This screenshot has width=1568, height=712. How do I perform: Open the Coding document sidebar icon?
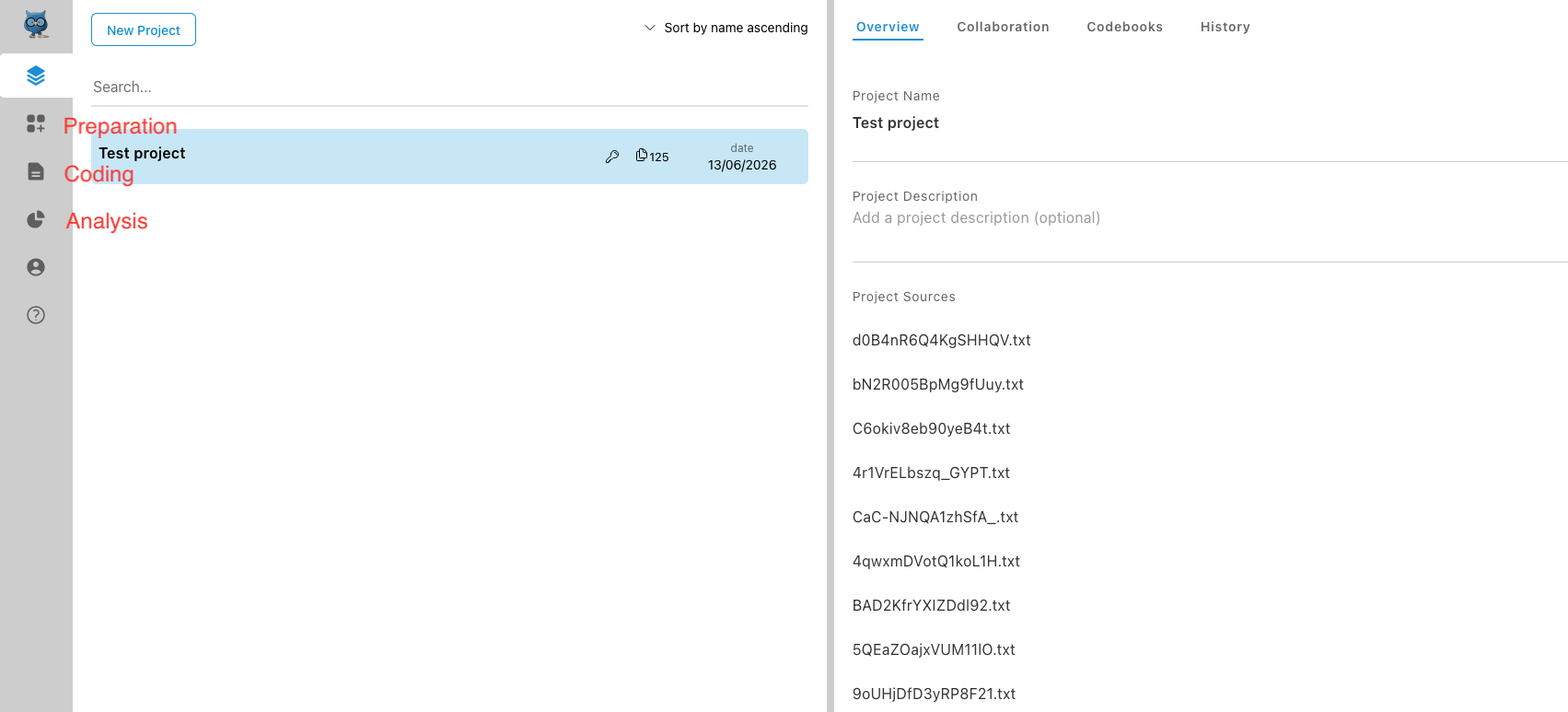click(36, 171)
